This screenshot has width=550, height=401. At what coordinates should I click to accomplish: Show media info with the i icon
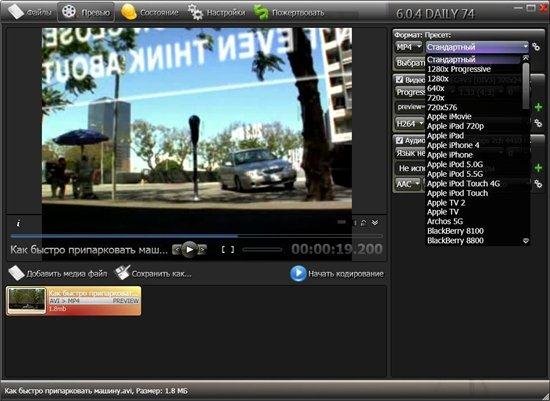click(19, 223)
